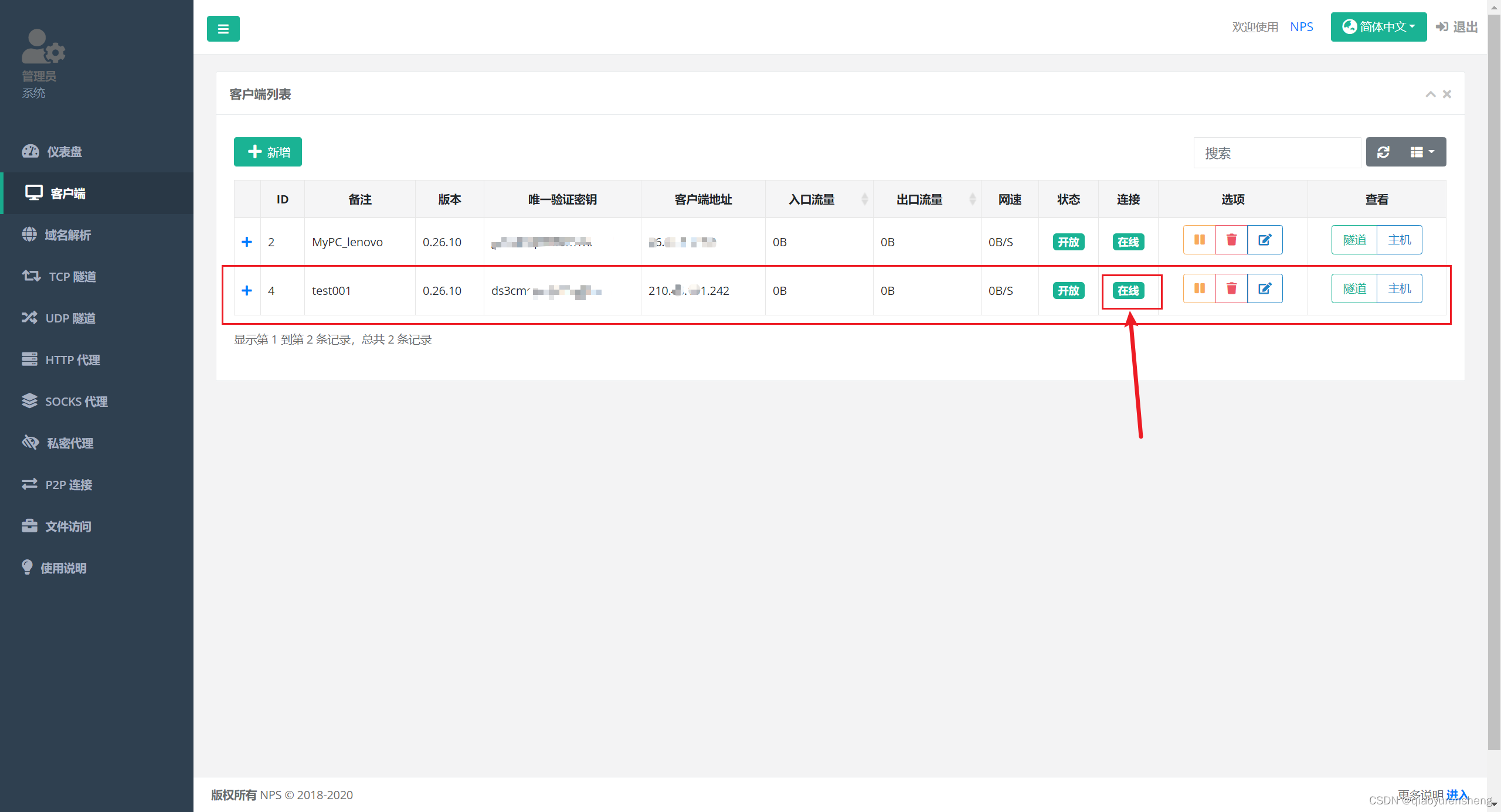Screen dimensions: 1501x812
Task: Edit the MyPC_lenovo client via pencil icon
Action: click(1265, 240)
